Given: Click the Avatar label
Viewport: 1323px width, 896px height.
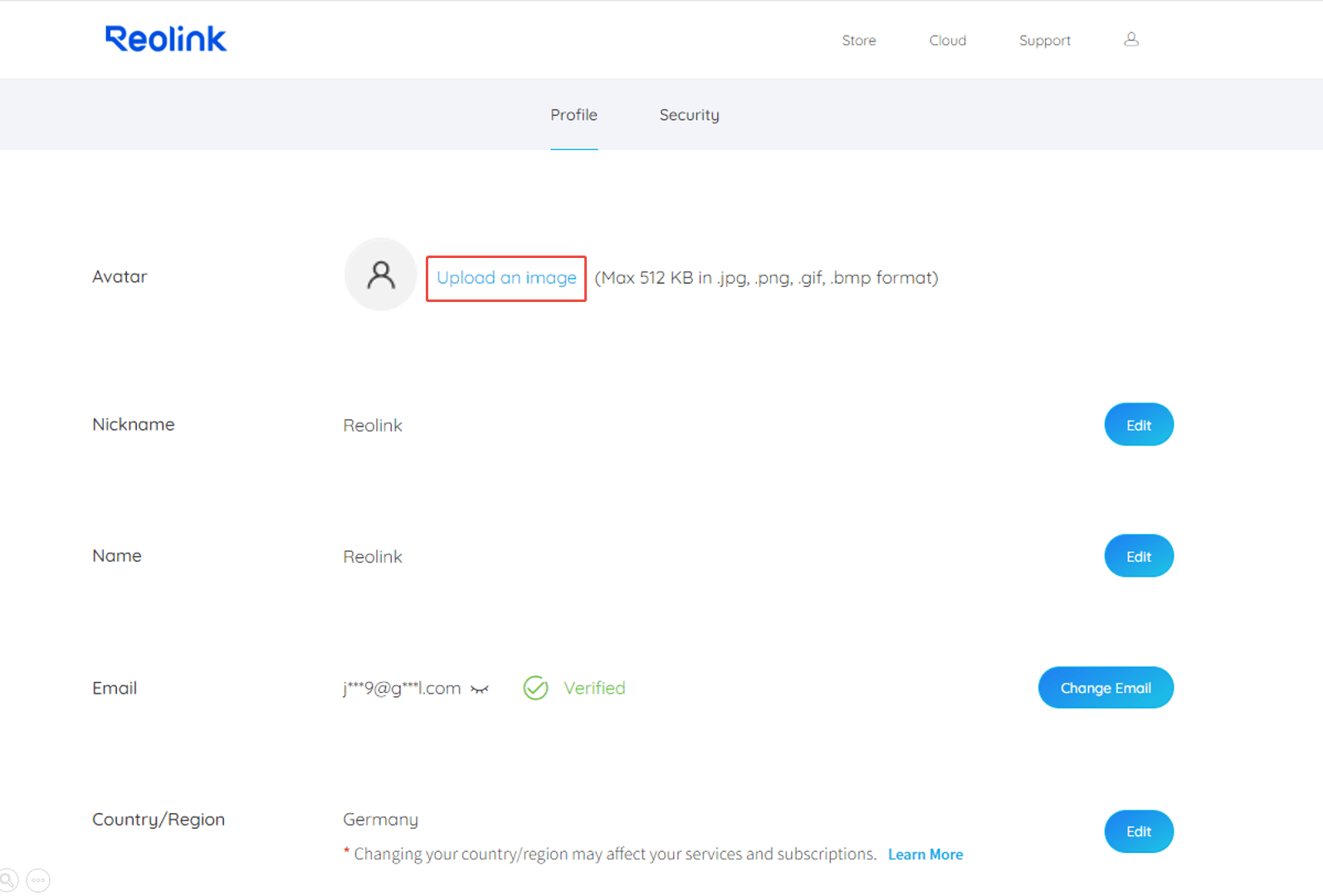Looking at the screenshot, I should 120,277.
